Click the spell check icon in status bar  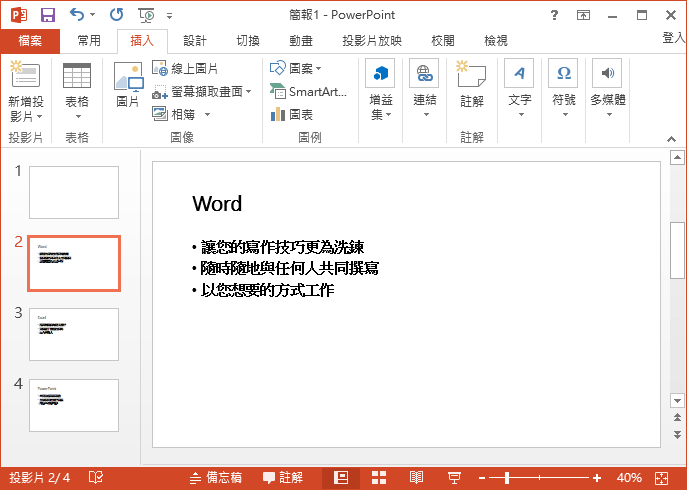pyautogui.click(x=96, y=477)
